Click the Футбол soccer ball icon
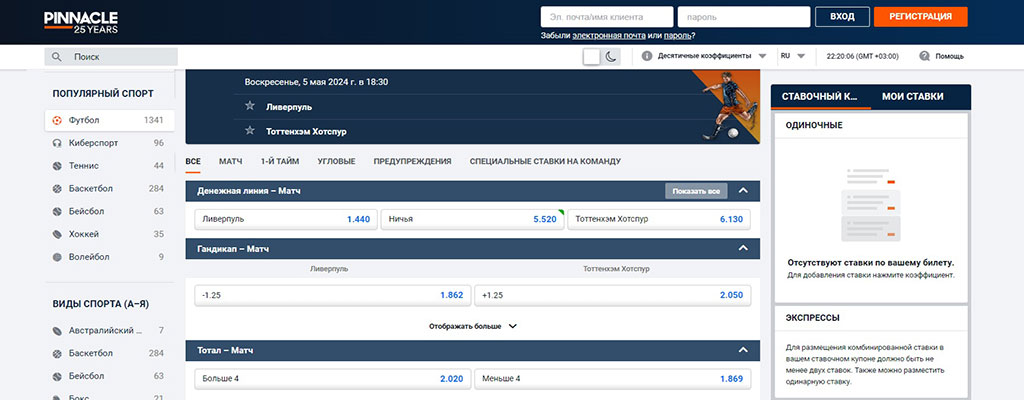 tap(57, 120)
